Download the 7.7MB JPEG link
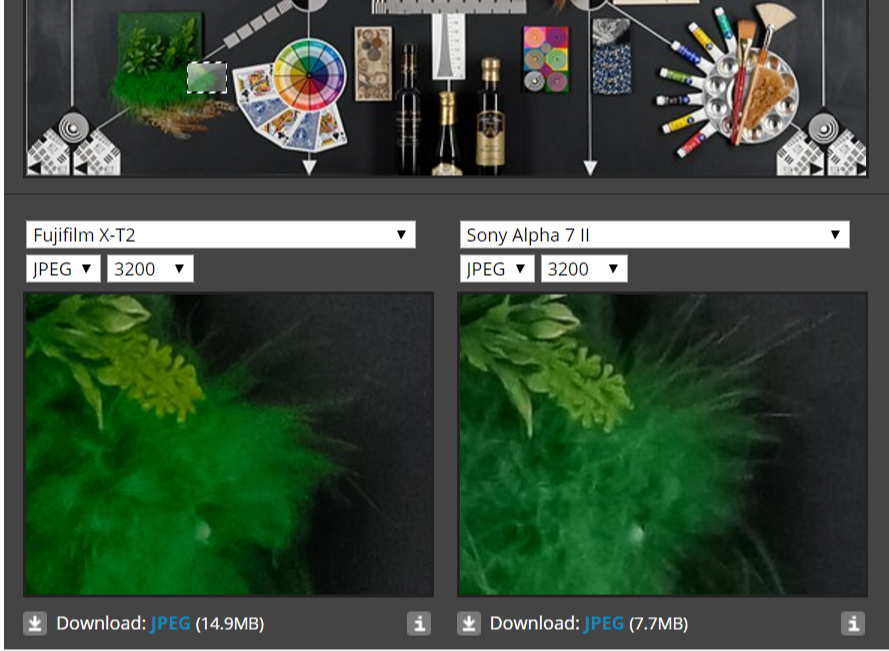The height and width of the screenshot is (651, 889). click(x=603, y=624)
